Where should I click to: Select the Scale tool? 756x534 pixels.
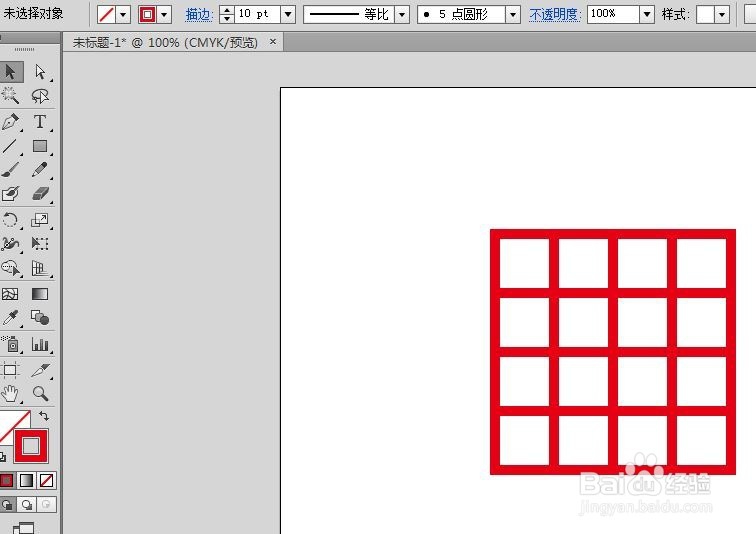click(x=40, y=220)
